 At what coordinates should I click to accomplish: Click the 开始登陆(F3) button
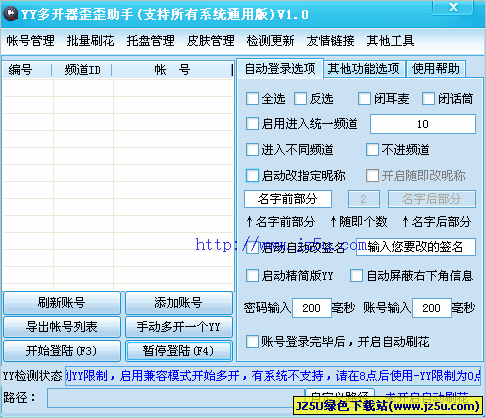(62, 351)
